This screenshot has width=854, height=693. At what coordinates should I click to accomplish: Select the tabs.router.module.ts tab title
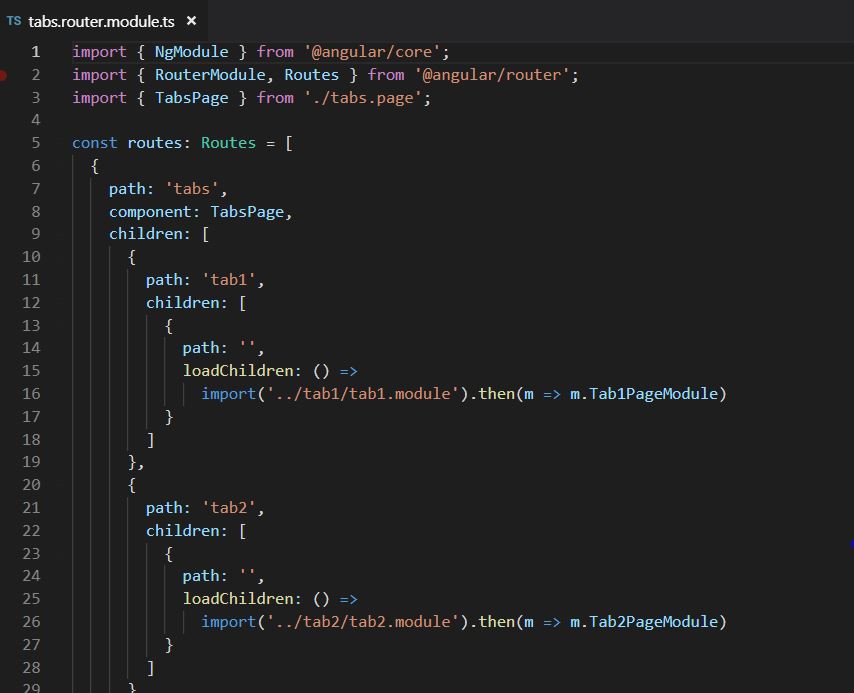pos(101,21)
